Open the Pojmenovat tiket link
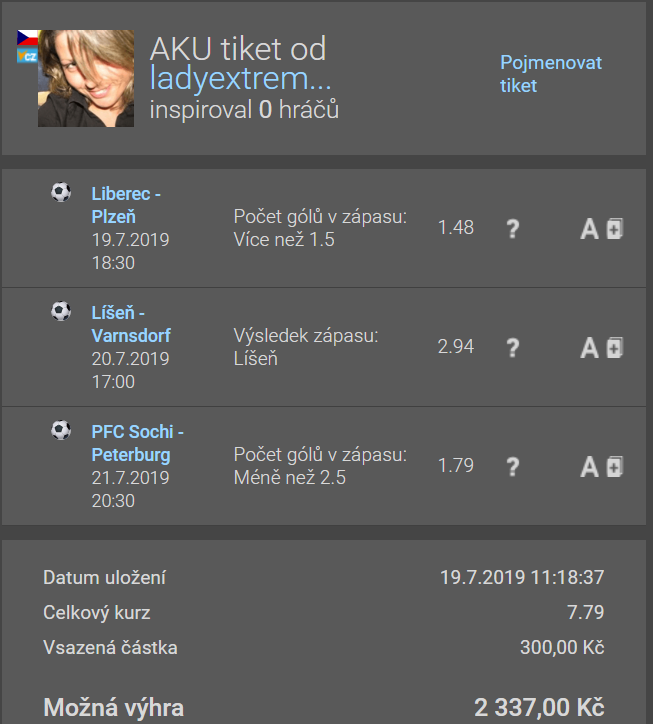This screenshot has height=724, width=653. [551, 74]
